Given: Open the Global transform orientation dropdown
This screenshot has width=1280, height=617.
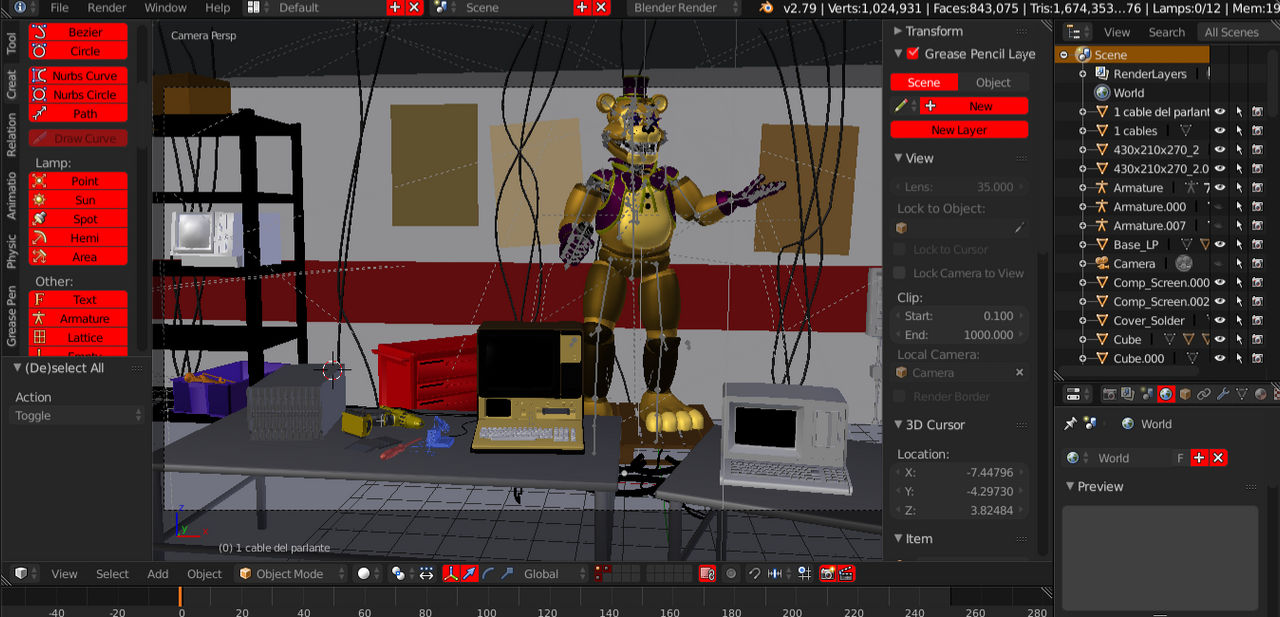Looking at the screenshot, I should pyautogui.click(x=541, y=573).
